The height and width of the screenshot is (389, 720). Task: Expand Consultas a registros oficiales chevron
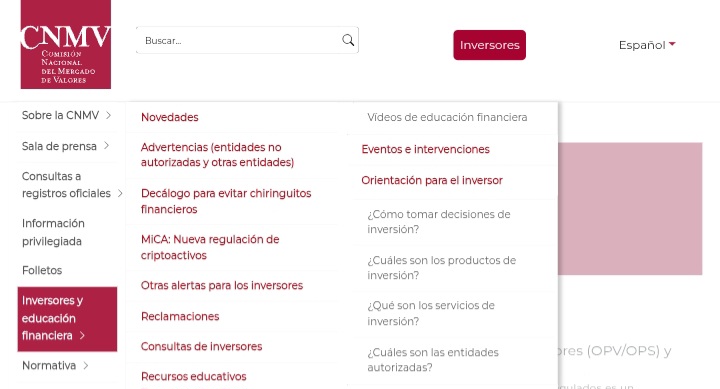(x=120, y=193)
